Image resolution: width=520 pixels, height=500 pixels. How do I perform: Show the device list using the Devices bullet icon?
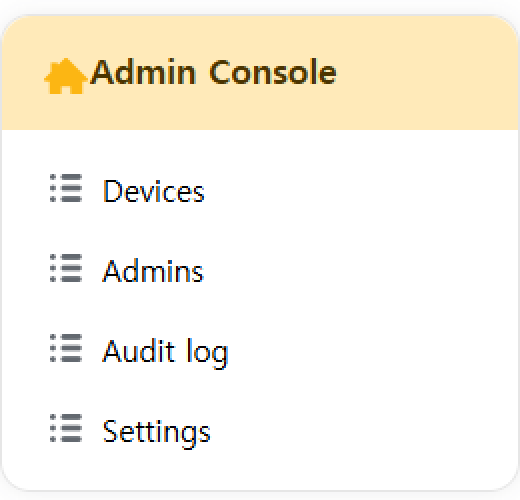coord(66,188)
